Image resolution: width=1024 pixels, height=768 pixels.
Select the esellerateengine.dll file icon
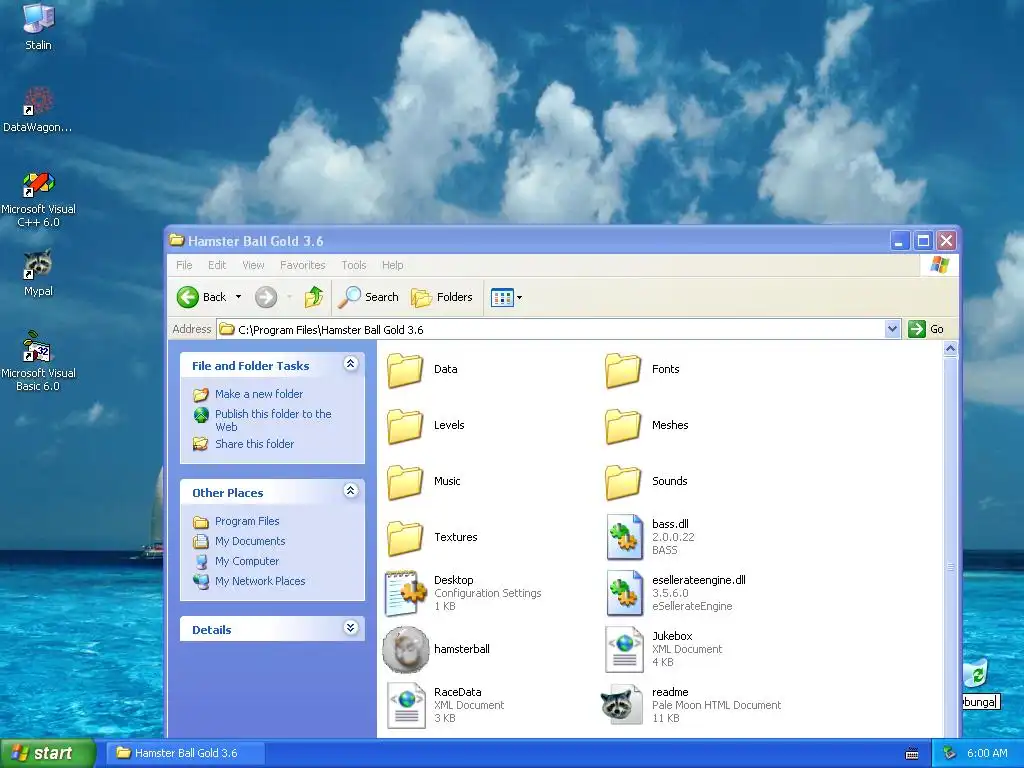tap(624, 593)
